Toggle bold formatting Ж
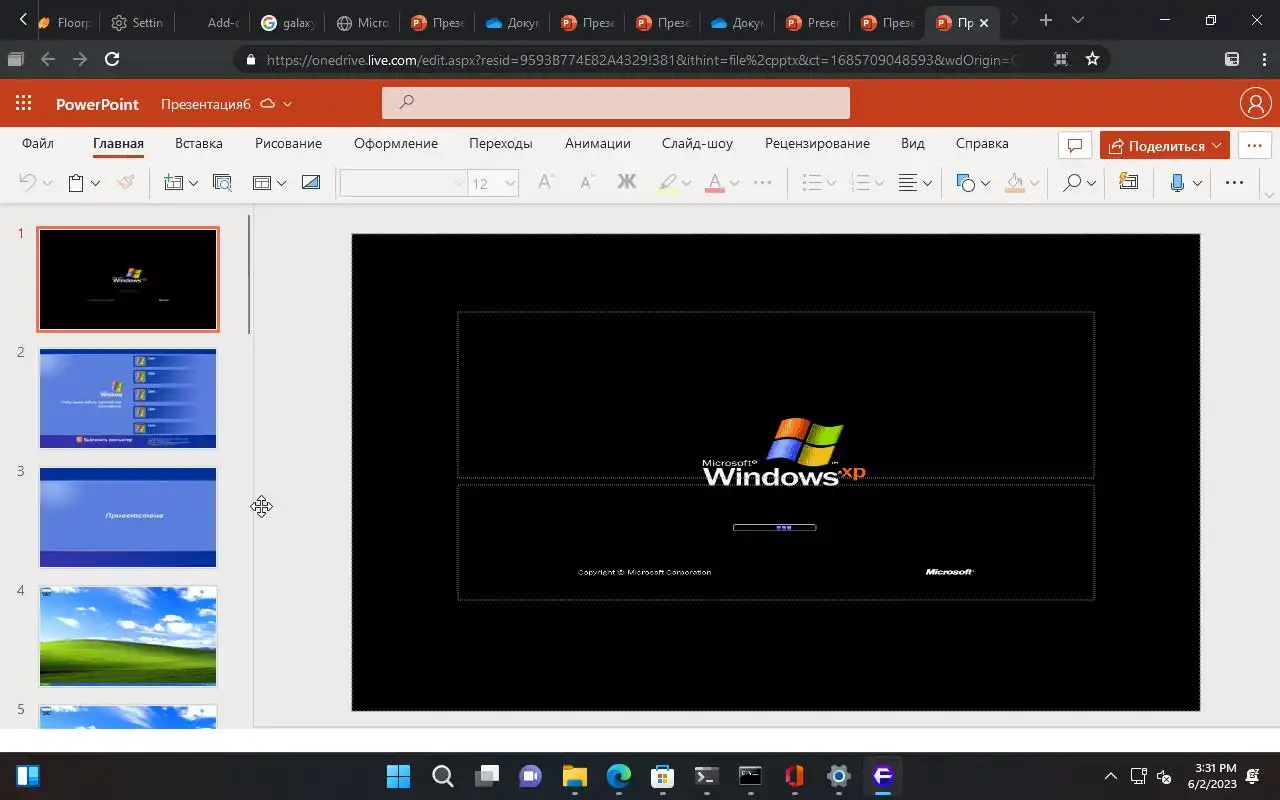This screenshot has height=800, width=1280. pyautogui.click(x=627, y=182)
